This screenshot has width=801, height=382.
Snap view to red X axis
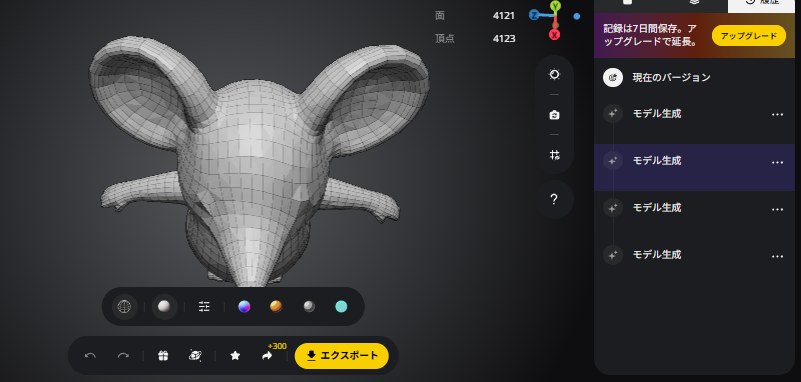[x=554, y=35]
